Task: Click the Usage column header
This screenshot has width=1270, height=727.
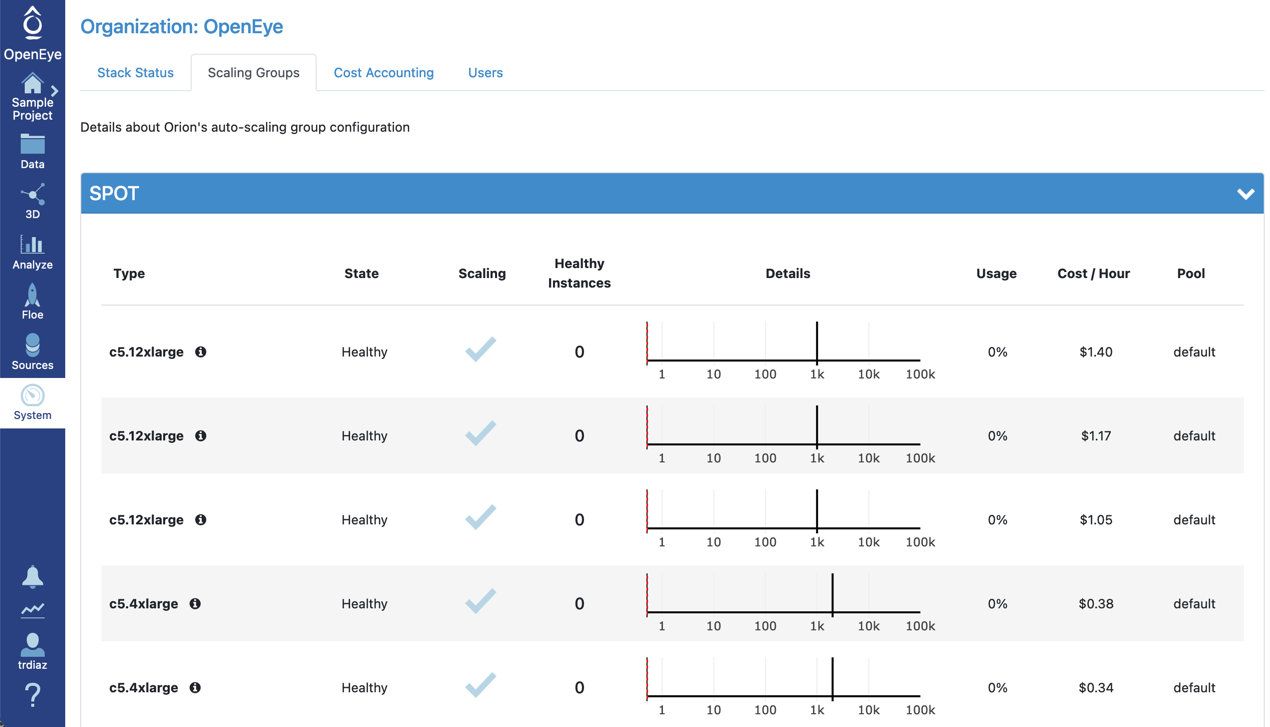Action: tap(996, 273)
